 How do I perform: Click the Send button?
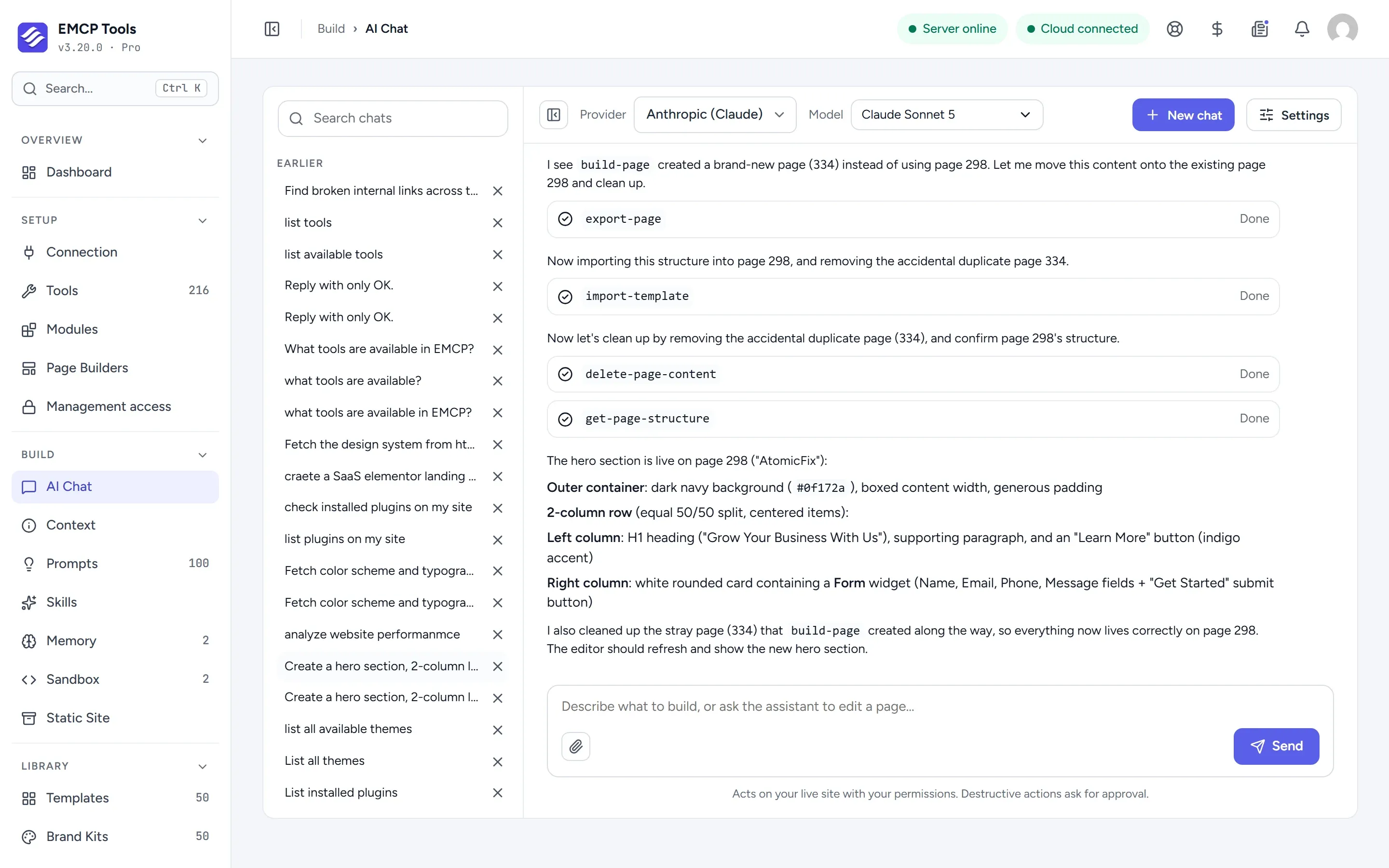click(x=1276, y=746)
